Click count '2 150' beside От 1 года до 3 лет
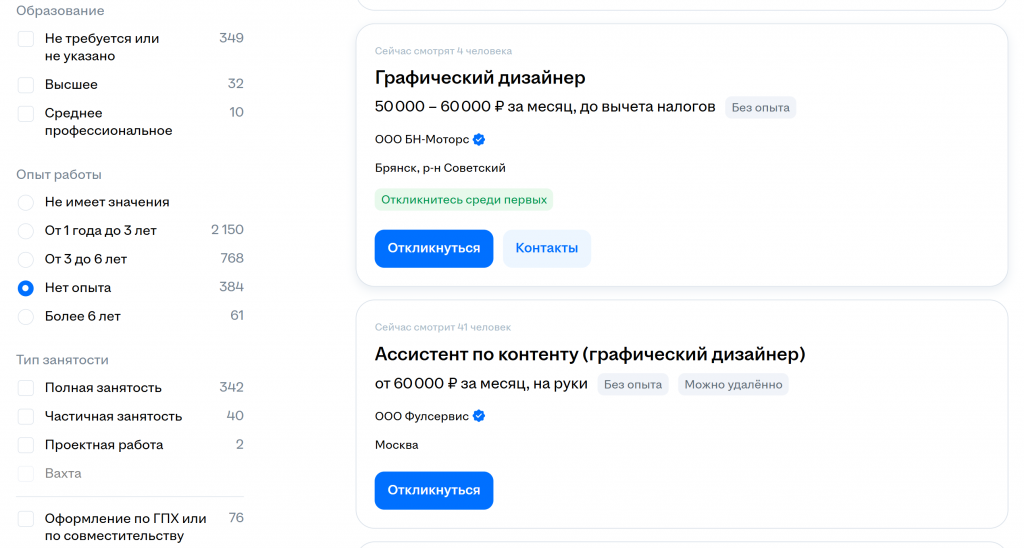 tap(227, 230)
